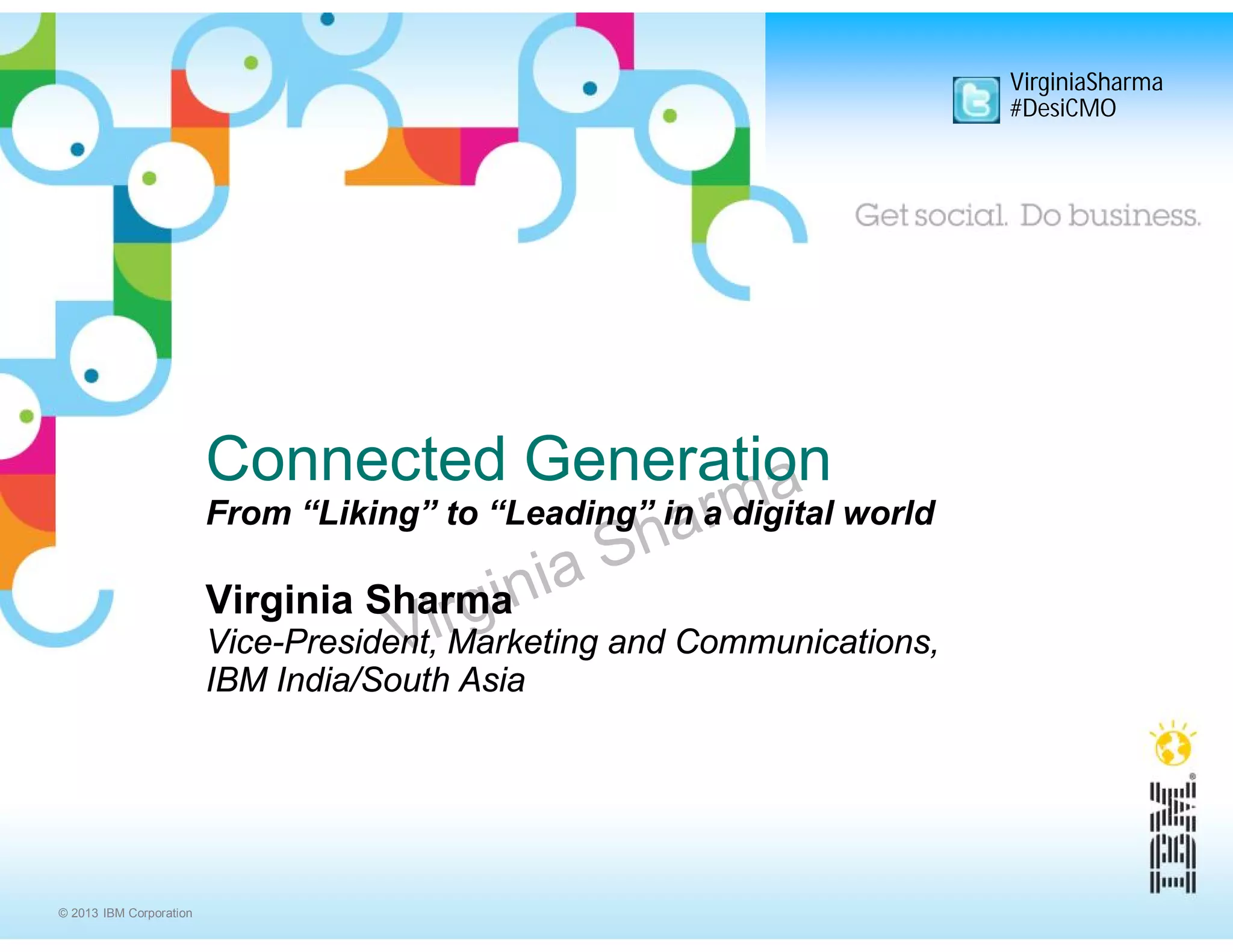The image size is (1233, 952).
Task: Click the IBM India/South Asia text
Action: pos(365,680)
